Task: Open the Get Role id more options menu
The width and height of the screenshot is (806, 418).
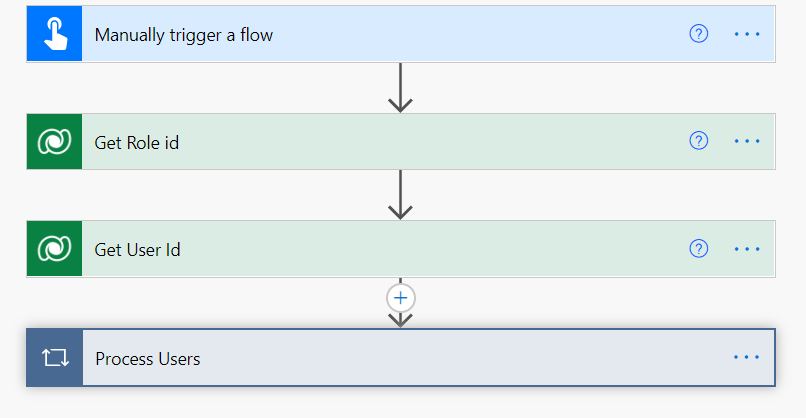Action: pos(747,142)
